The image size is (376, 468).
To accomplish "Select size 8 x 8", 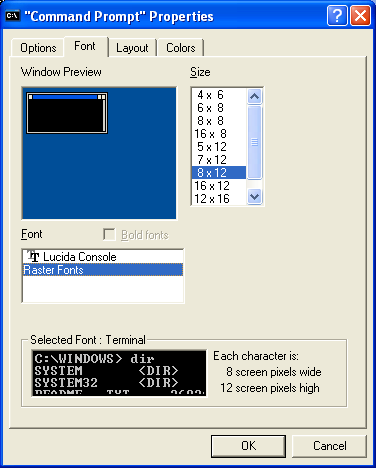I will pos(219,121).
